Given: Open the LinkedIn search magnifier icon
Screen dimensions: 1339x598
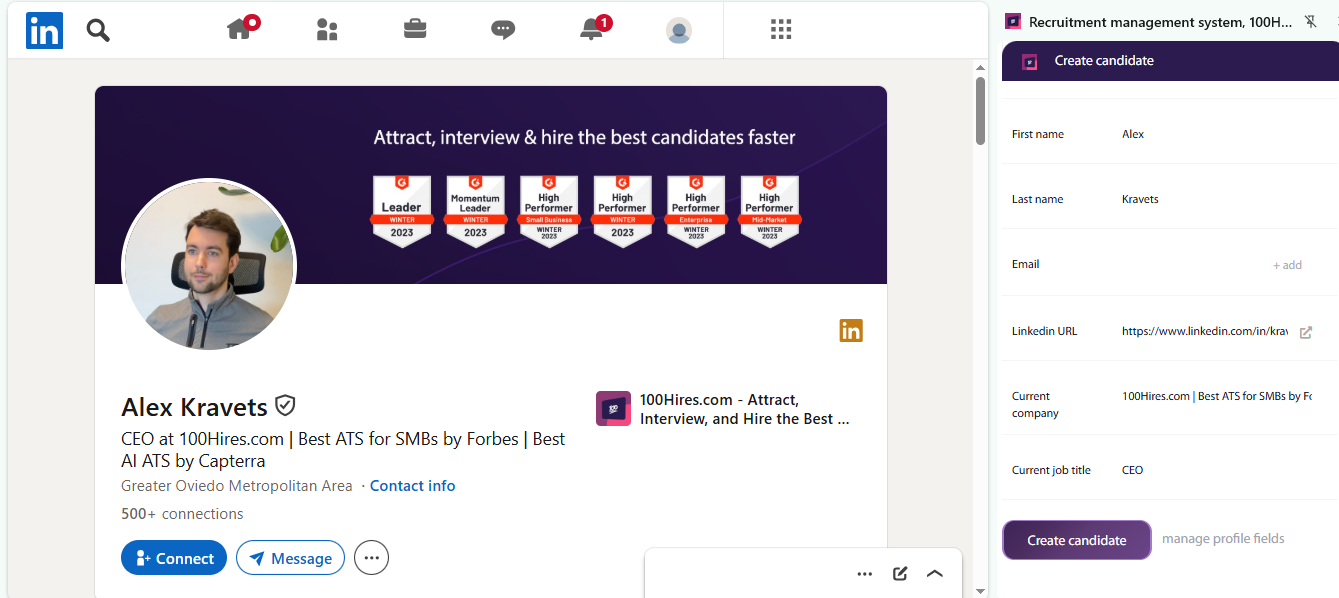Looking at the screenshot, I should 98,30.
